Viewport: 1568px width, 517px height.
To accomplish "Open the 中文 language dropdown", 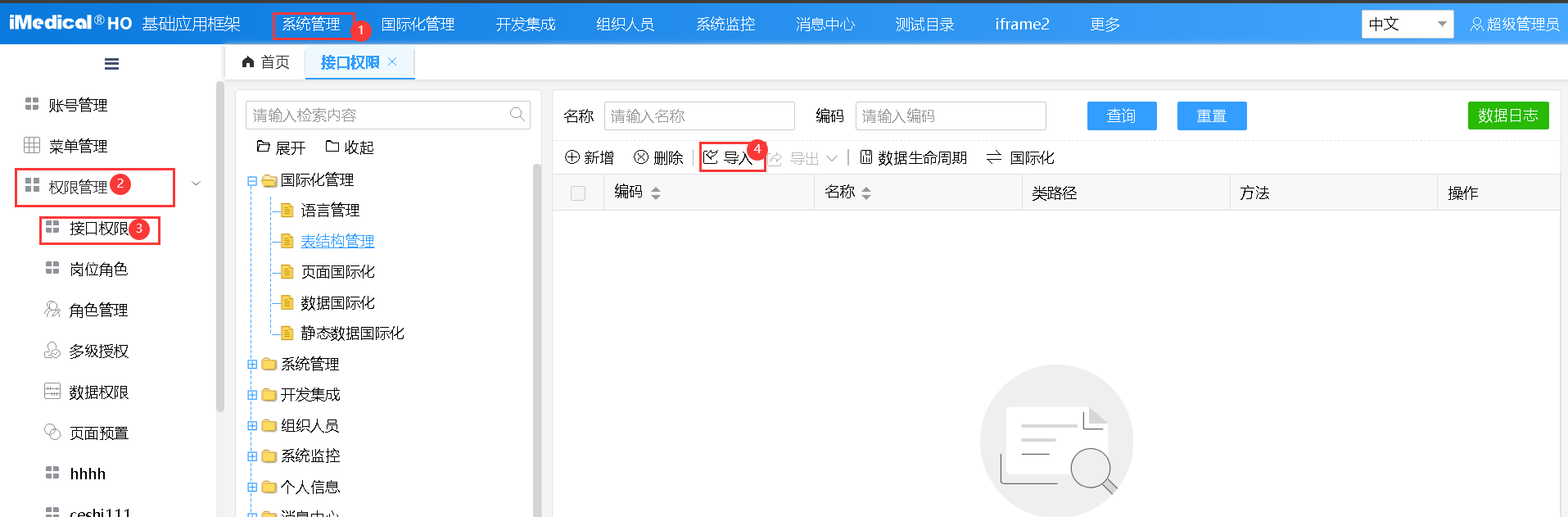I will point(1408,25).
